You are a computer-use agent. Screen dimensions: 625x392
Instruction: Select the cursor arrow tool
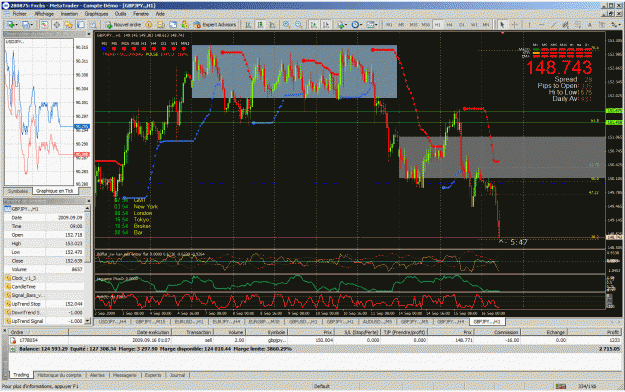pos(502,25)
